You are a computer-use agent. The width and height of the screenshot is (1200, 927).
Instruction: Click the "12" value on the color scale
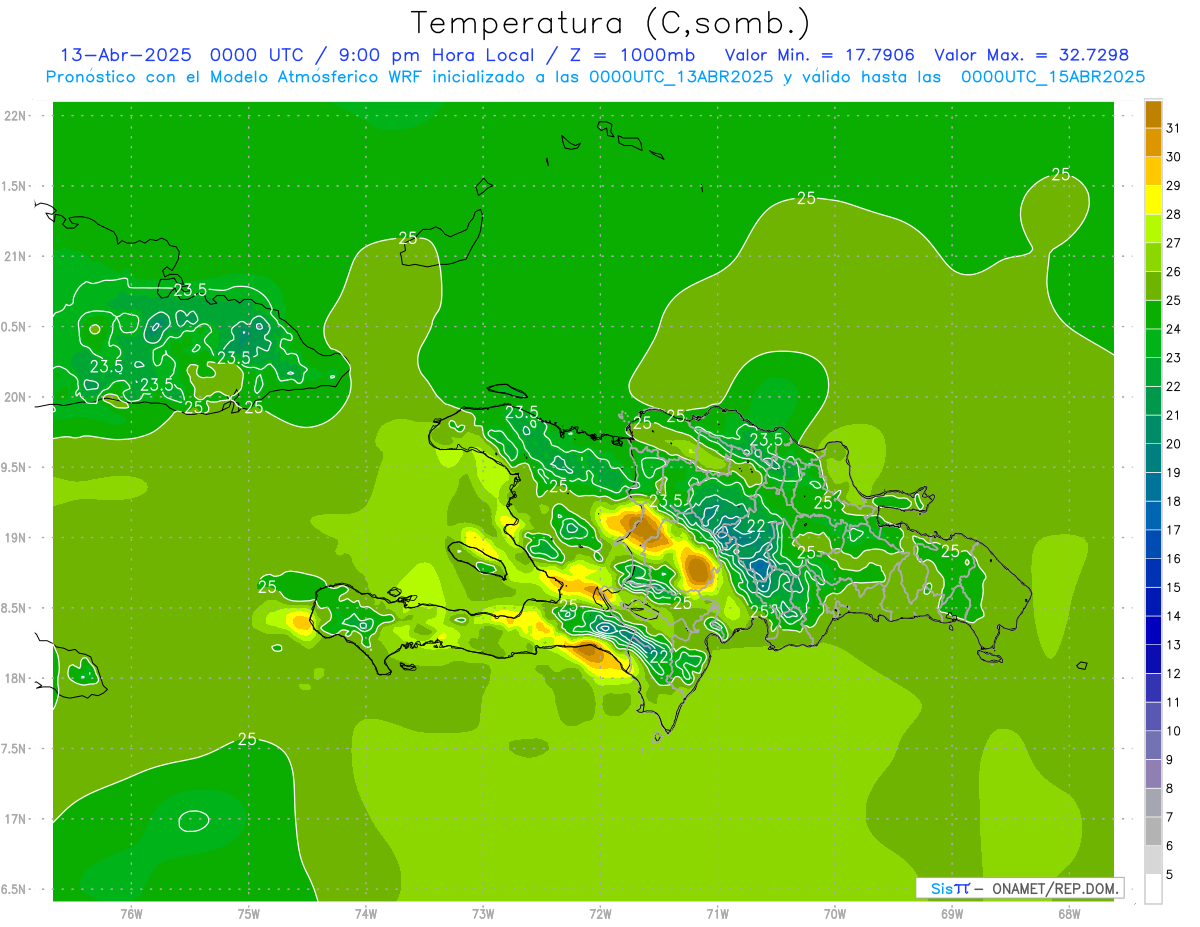click(1173, 673)
